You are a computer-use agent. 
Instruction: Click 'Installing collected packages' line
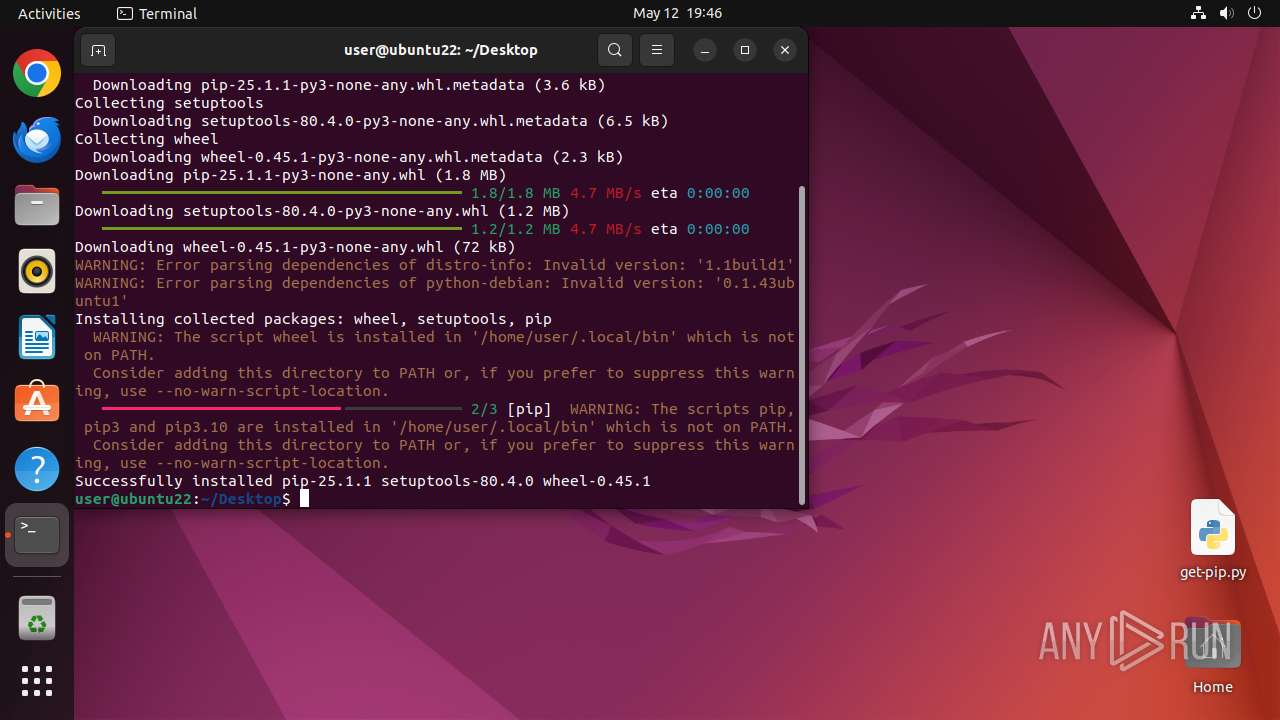313,319
